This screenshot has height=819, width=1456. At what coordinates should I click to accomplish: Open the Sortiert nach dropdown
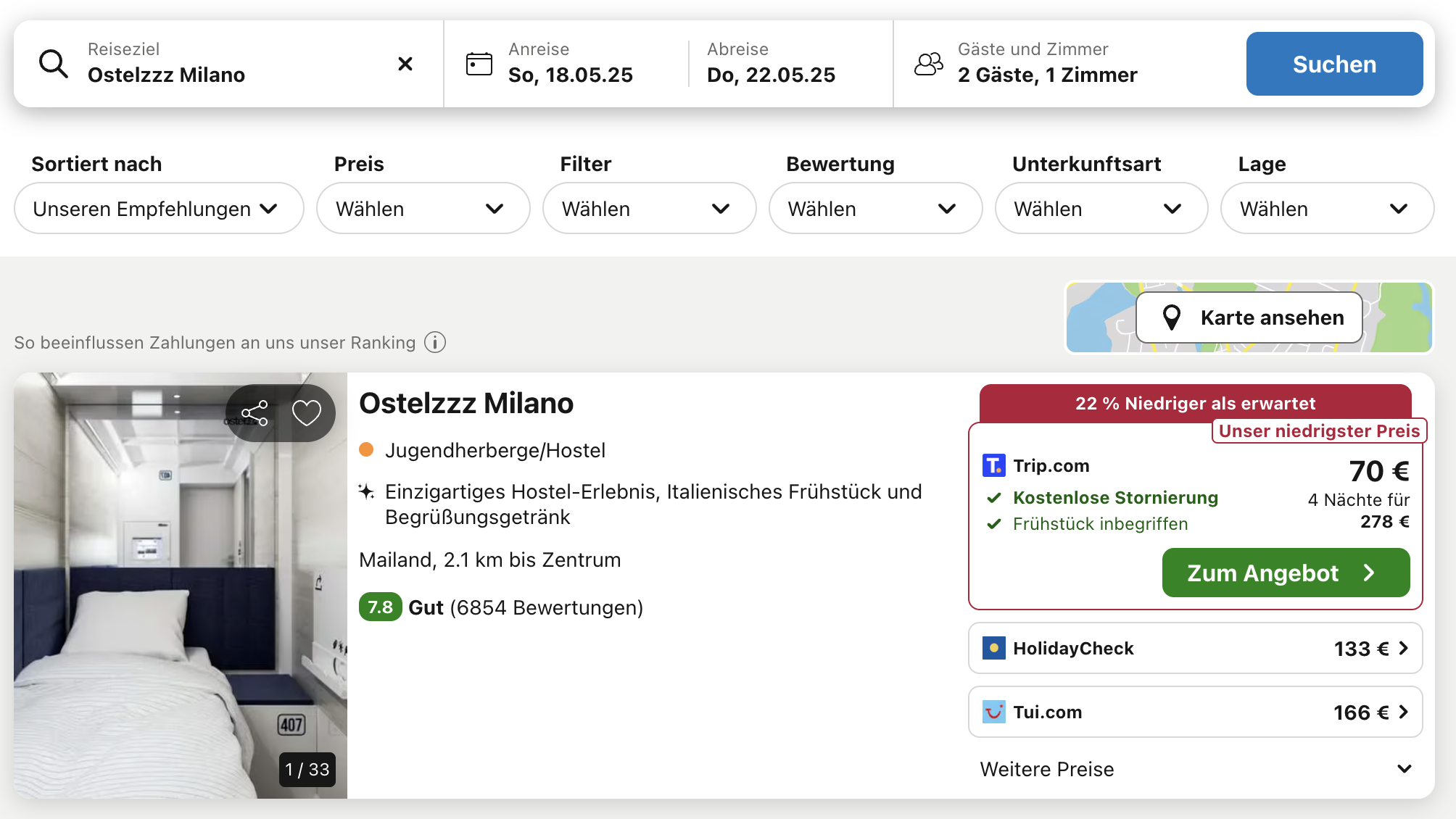pos(159,208)
